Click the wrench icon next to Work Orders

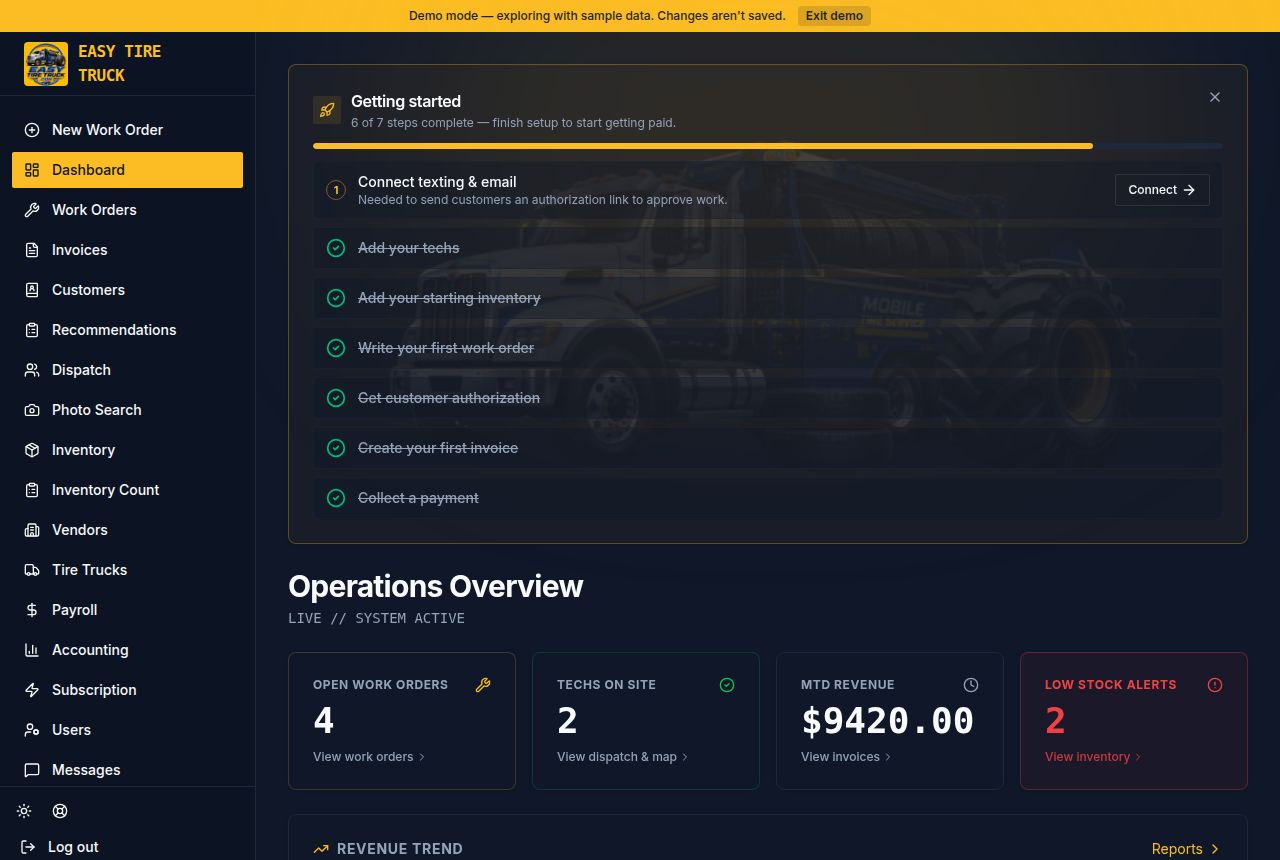[x=32, y=210]
